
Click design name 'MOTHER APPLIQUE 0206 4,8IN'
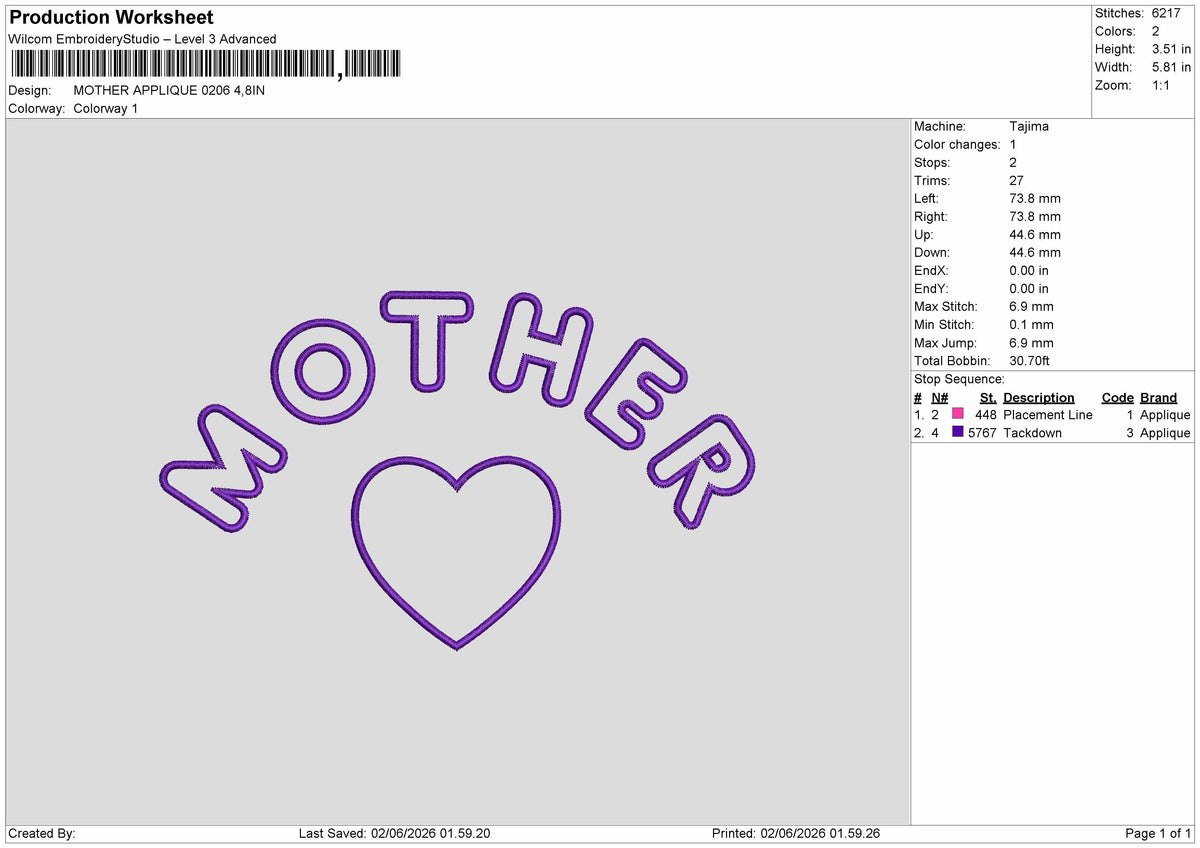[169, 90]
